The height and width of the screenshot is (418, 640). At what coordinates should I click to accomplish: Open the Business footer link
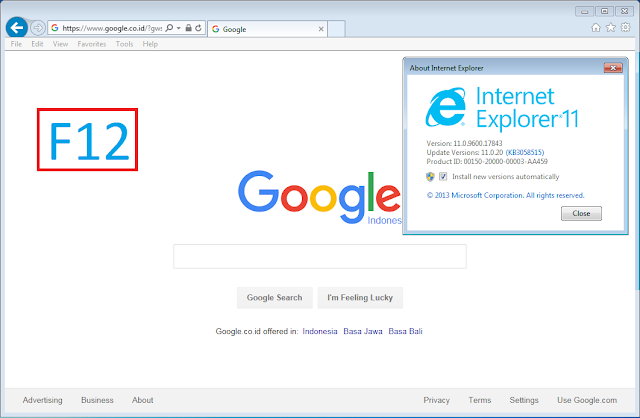pos(97,400)
